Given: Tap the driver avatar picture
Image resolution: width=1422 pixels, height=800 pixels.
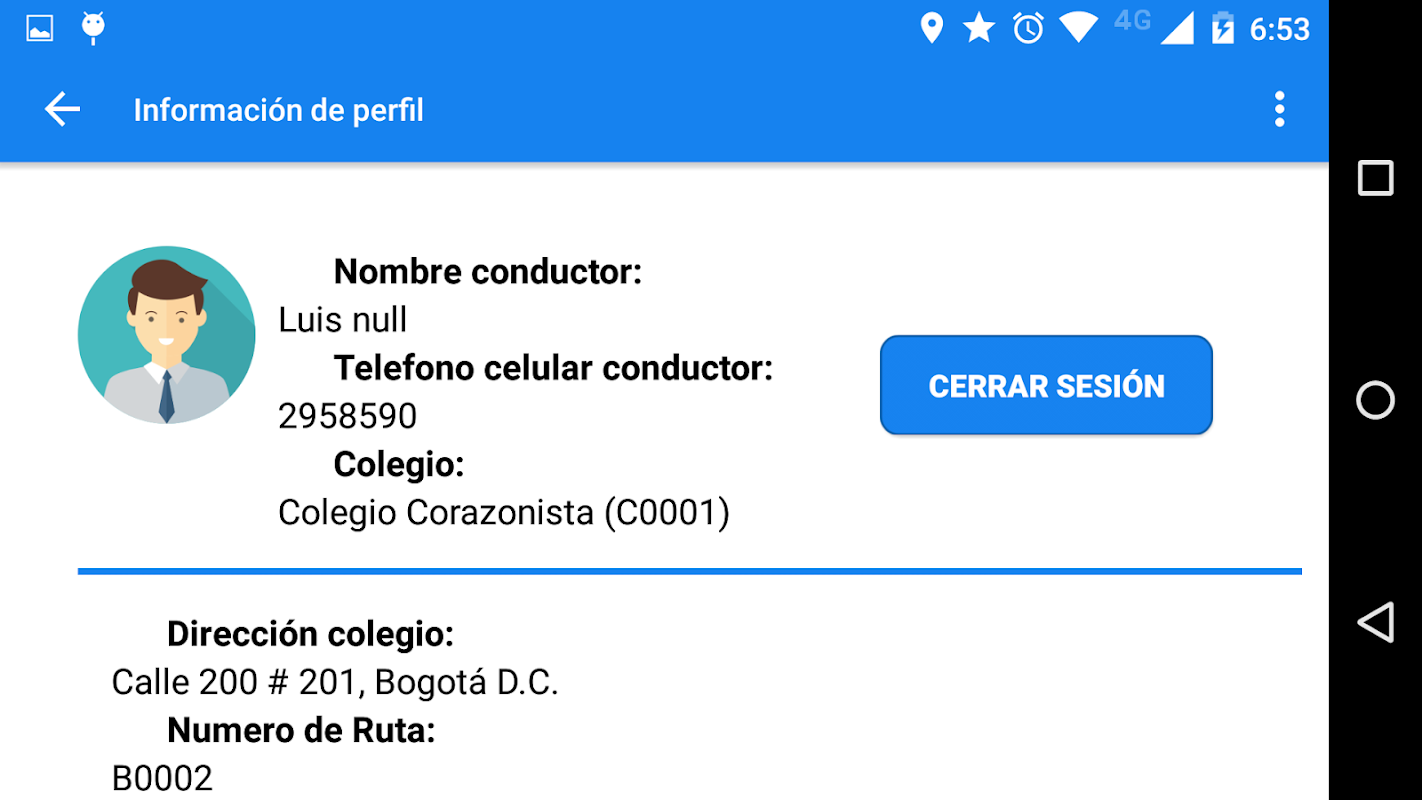Looking at the screenshot, I should pos(167,335).
